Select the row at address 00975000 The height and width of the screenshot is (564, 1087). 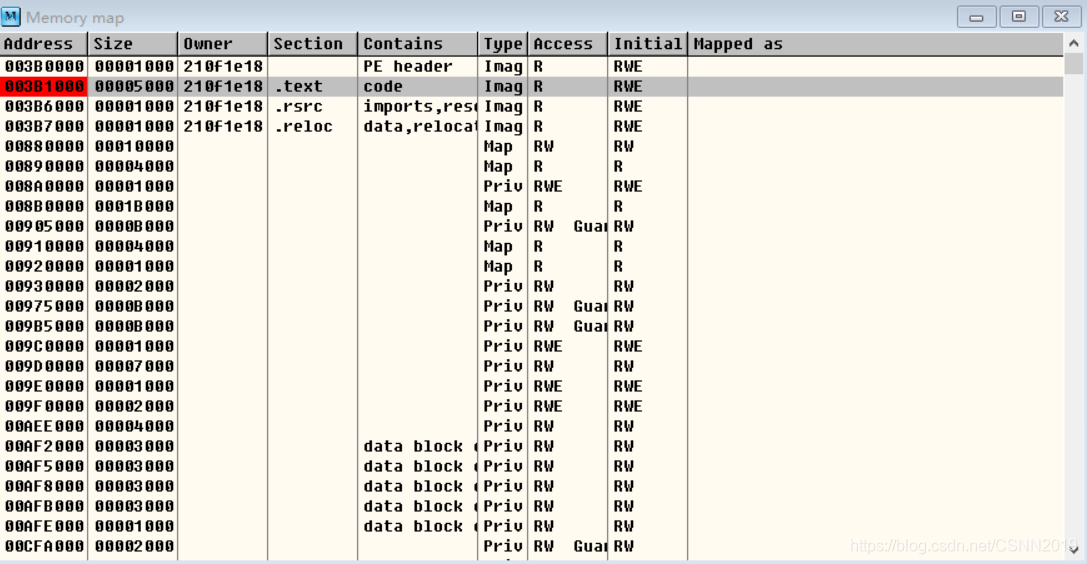coord(532,306)
